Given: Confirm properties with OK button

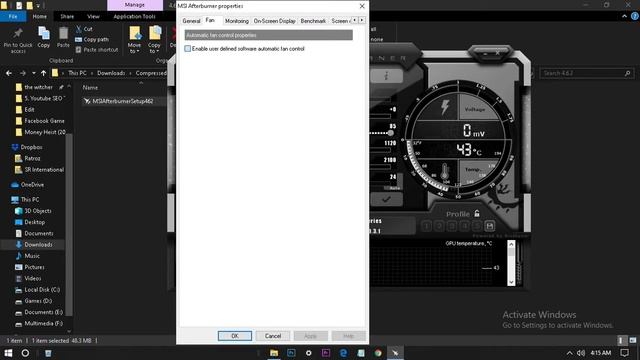Looking at the screenshot, I should [235, 336].
